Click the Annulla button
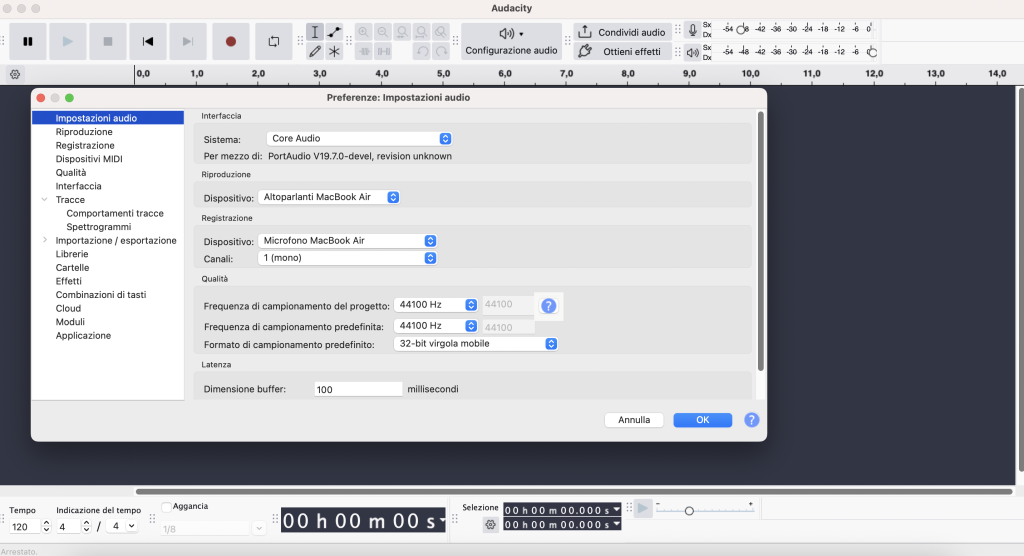The image size is (1024, 556). (634, 420)
